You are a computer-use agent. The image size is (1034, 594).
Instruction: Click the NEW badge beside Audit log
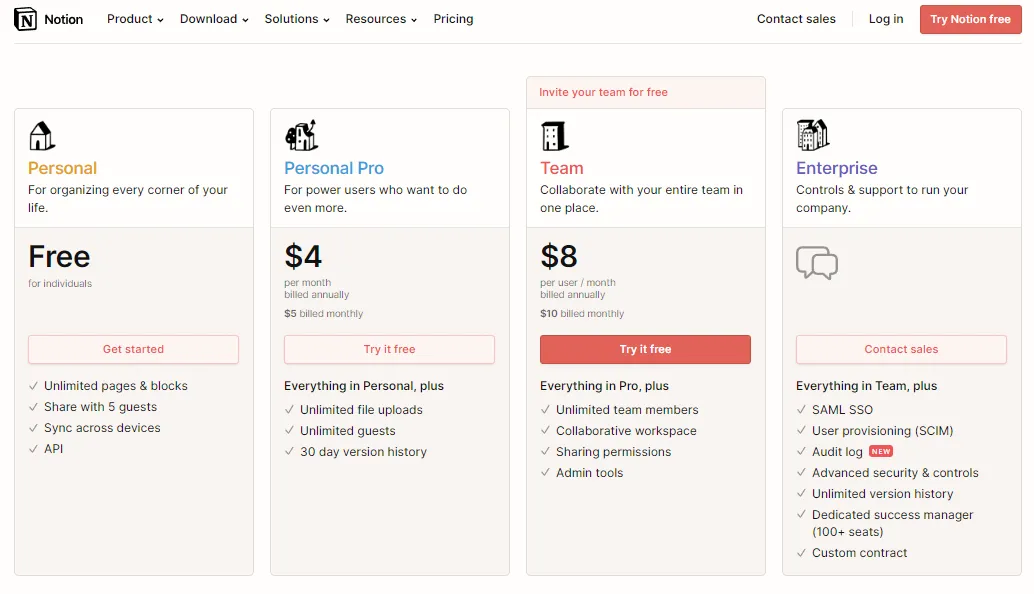point(881,452)
